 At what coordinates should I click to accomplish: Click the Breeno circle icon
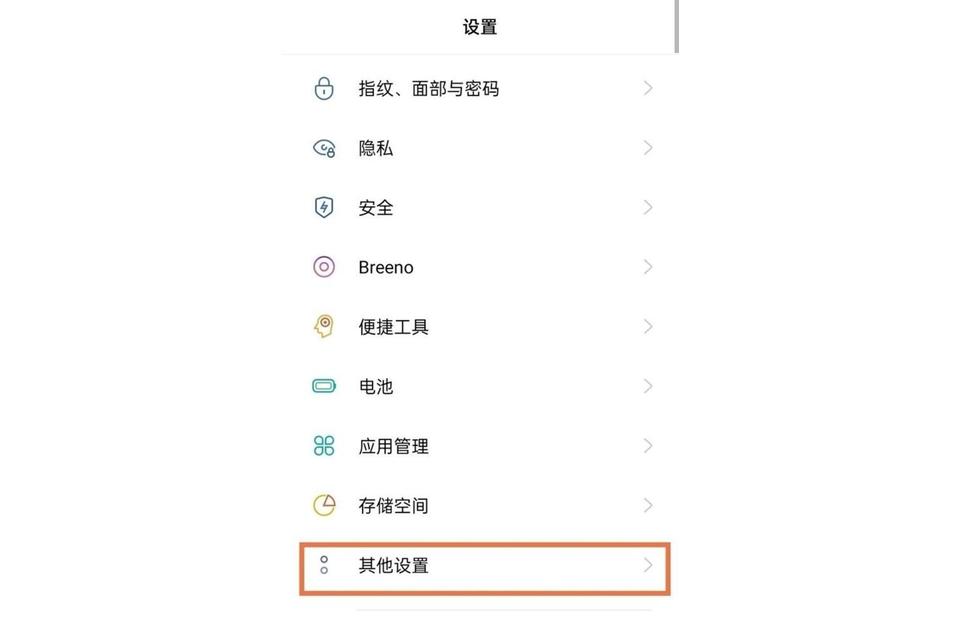(x=324, y=267)
